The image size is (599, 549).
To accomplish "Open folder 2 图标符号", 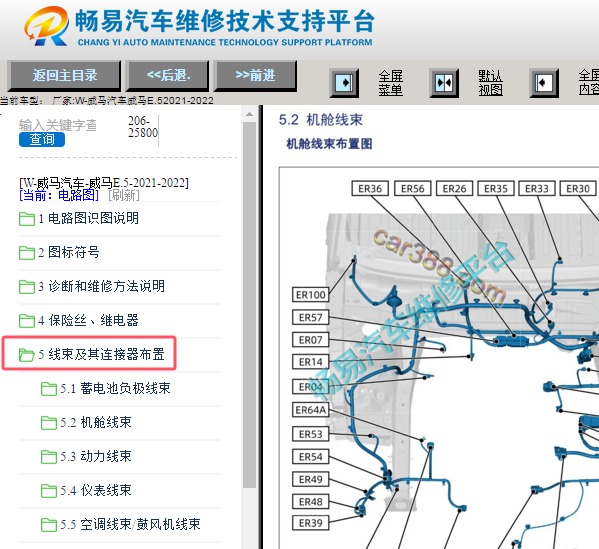I will [x=69, y=252].
